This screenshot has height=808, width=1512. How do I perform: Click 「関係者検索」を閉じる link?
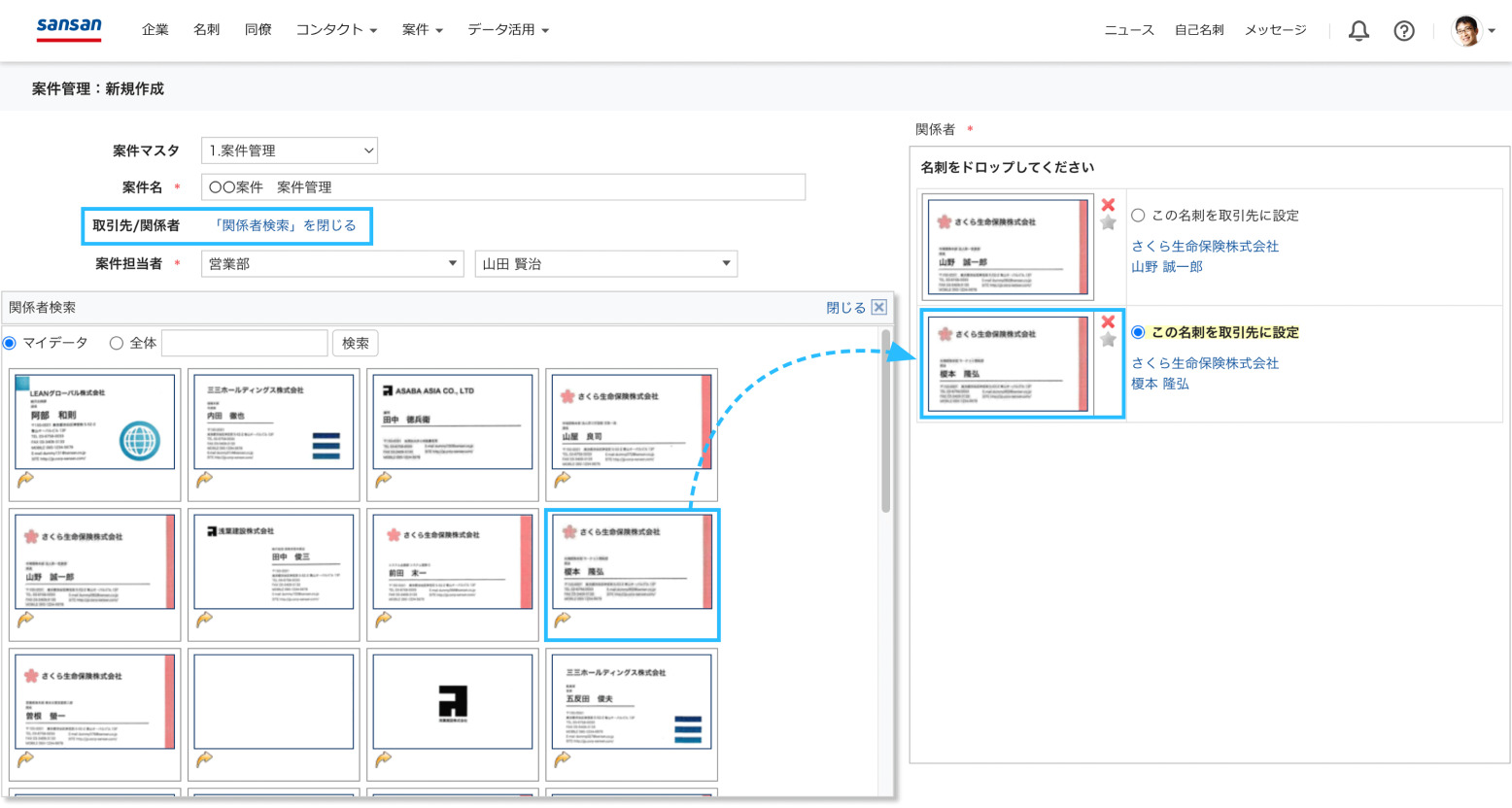(284, 225)
